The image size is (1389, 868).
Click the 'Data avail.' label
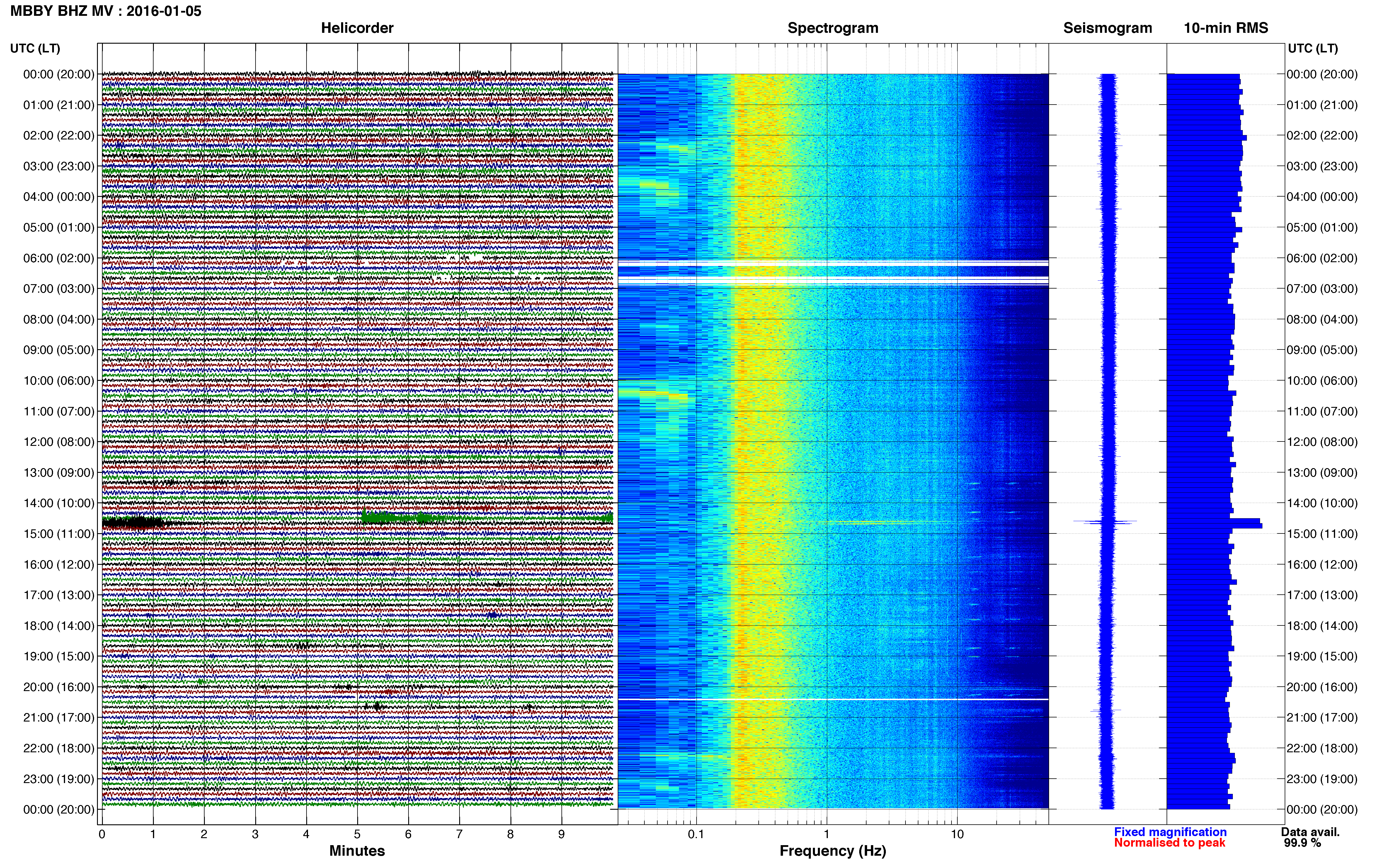click(1310, 832)
